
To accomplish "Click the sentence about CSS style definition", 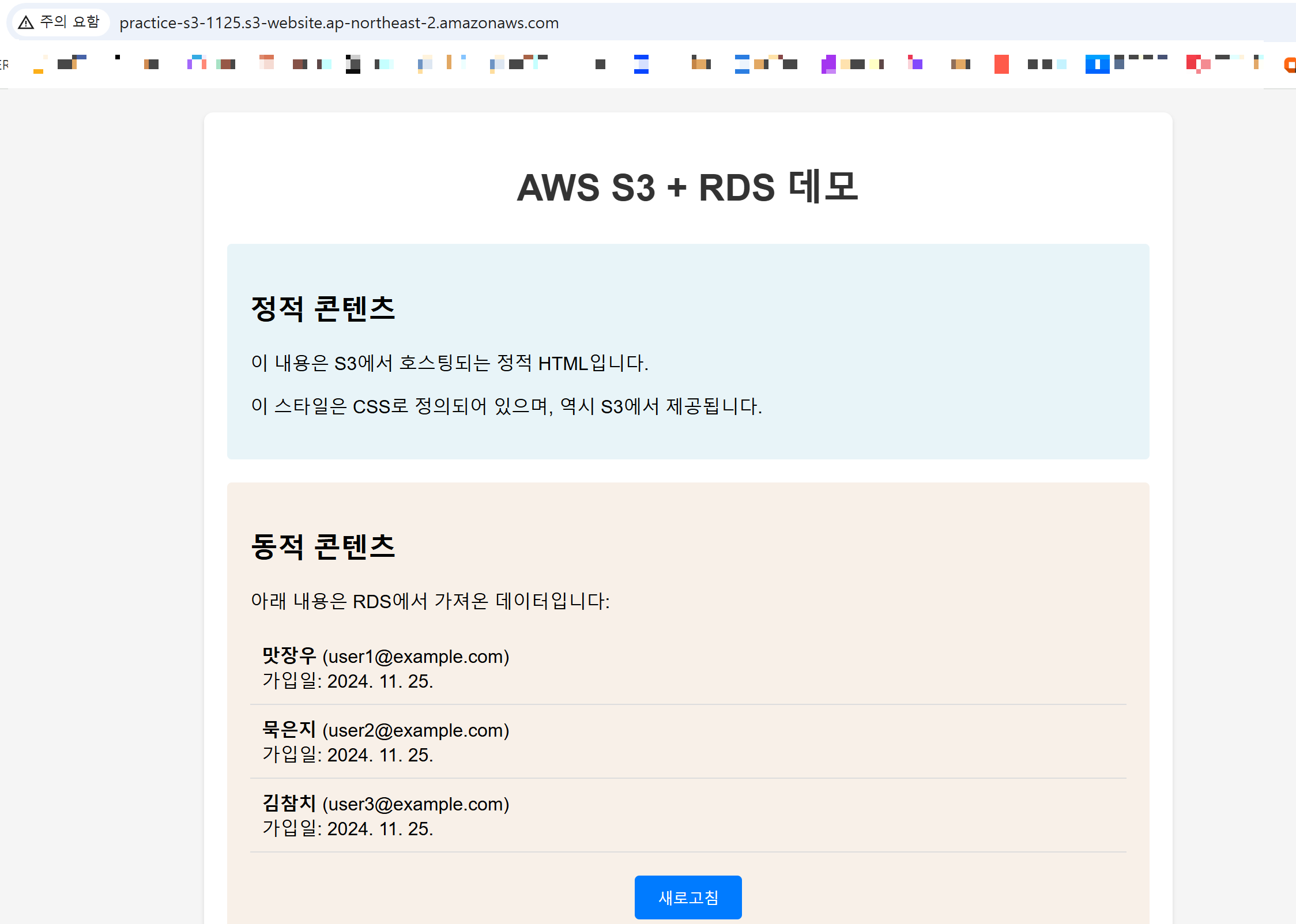I will click(x=506, y=406).
